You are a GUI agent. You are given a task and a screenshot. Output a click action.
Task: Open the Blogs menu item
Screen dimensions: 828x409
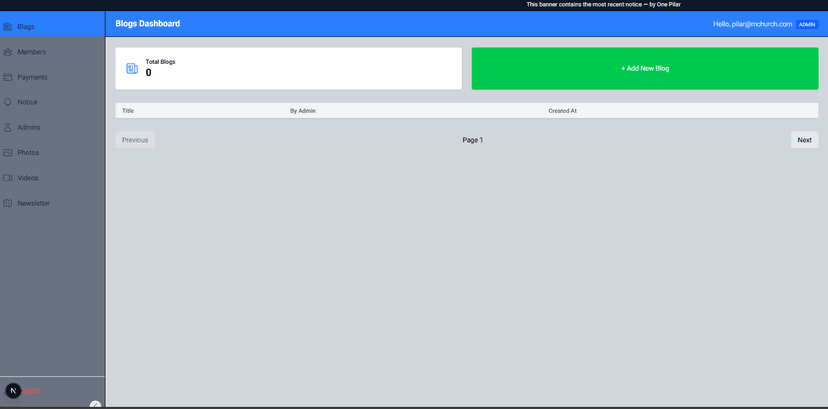[52, 26]
